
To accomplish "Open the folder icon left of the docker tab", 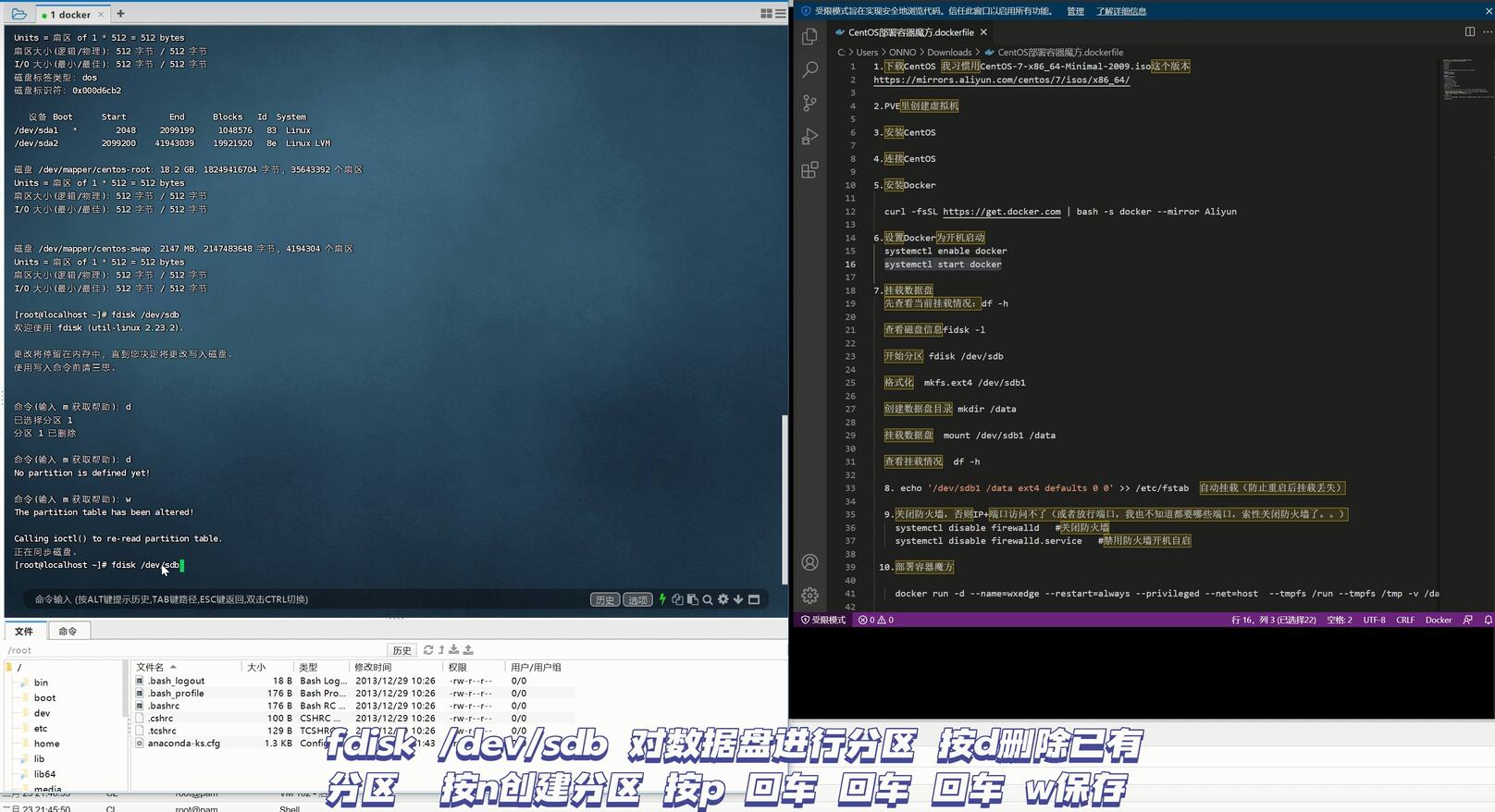I will point(19,14).
